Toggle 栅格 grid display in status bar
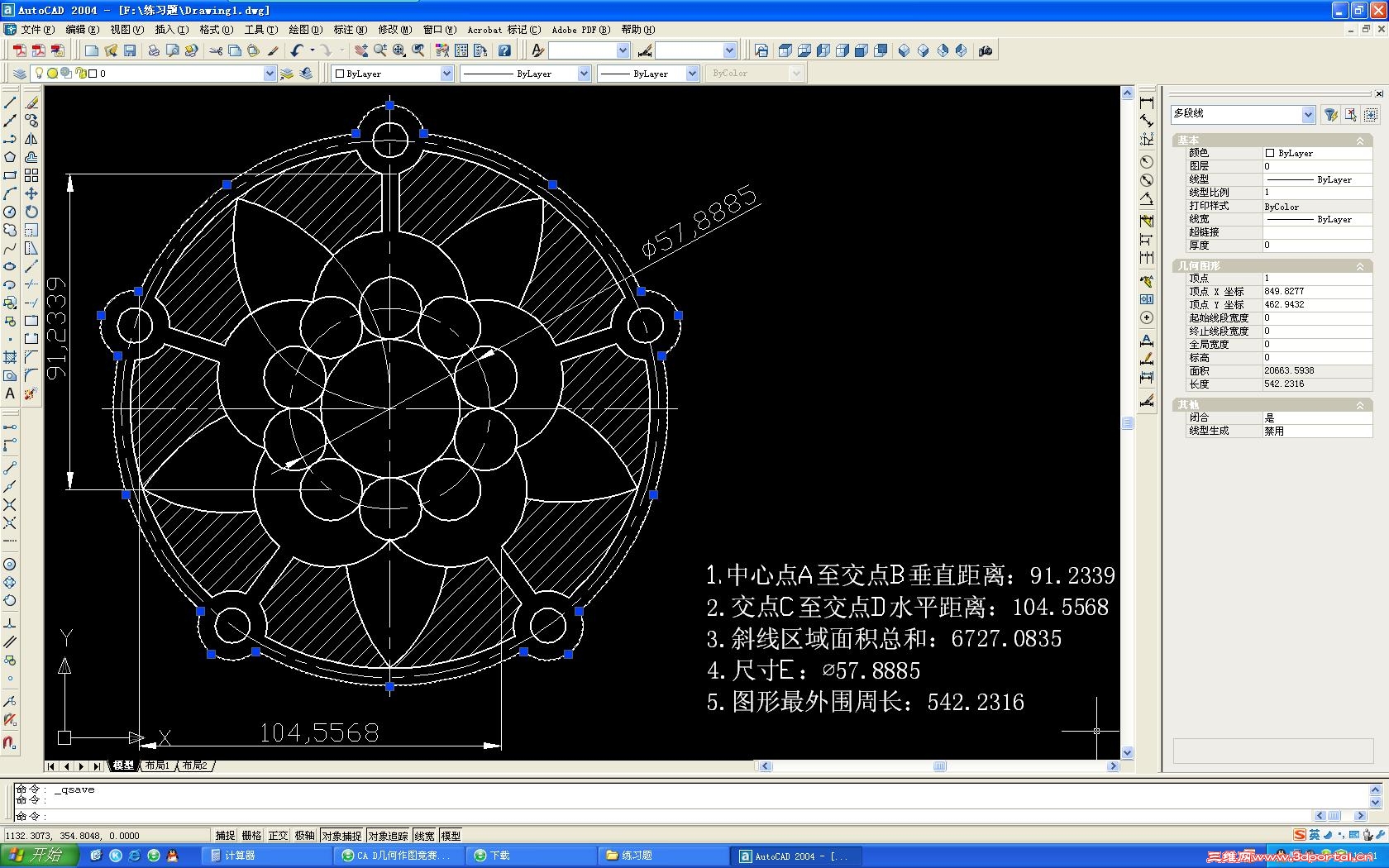This screenshot has width=1389, height=868. coord(251,836)
